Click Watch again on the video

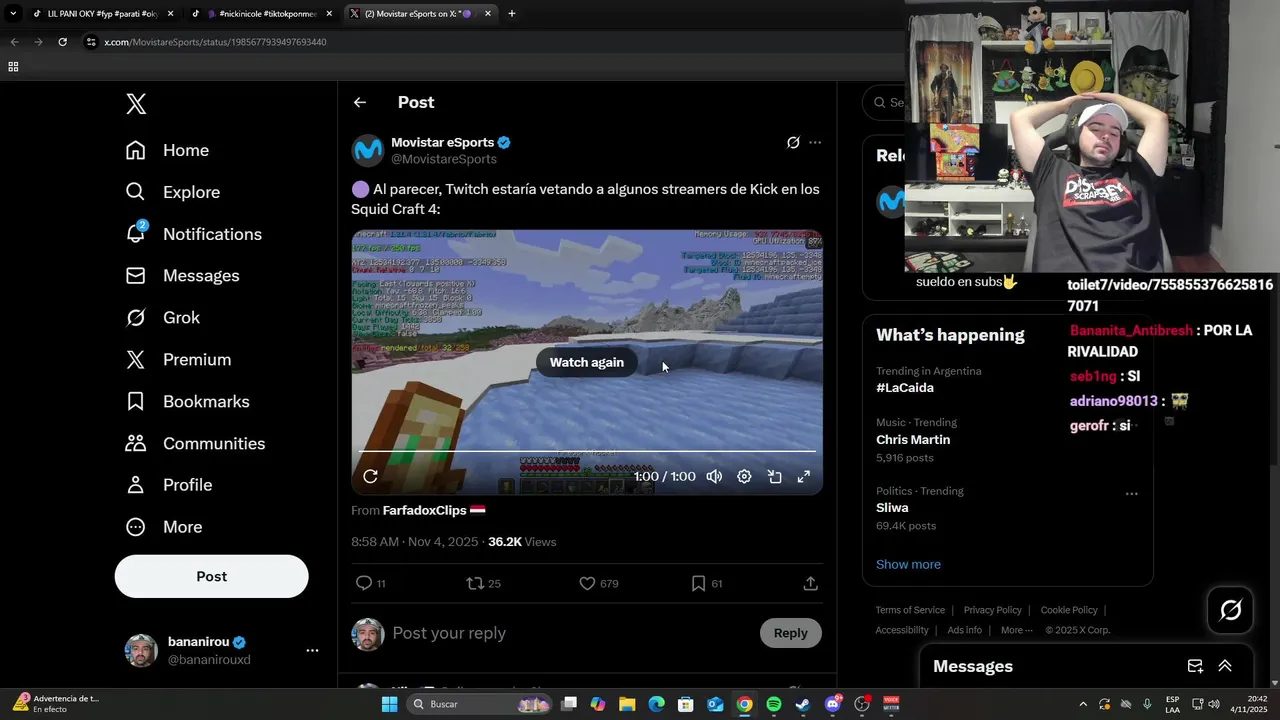pos(587,362)
